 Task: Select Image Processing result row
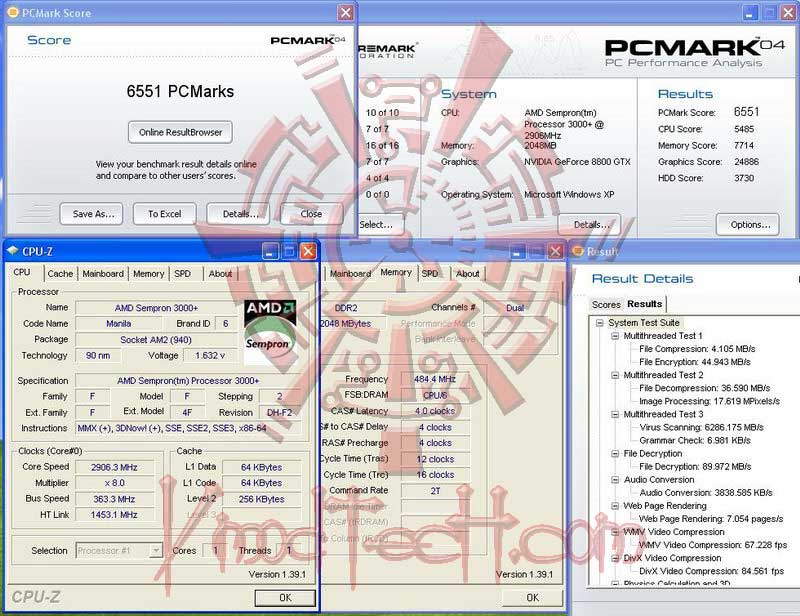709,401
